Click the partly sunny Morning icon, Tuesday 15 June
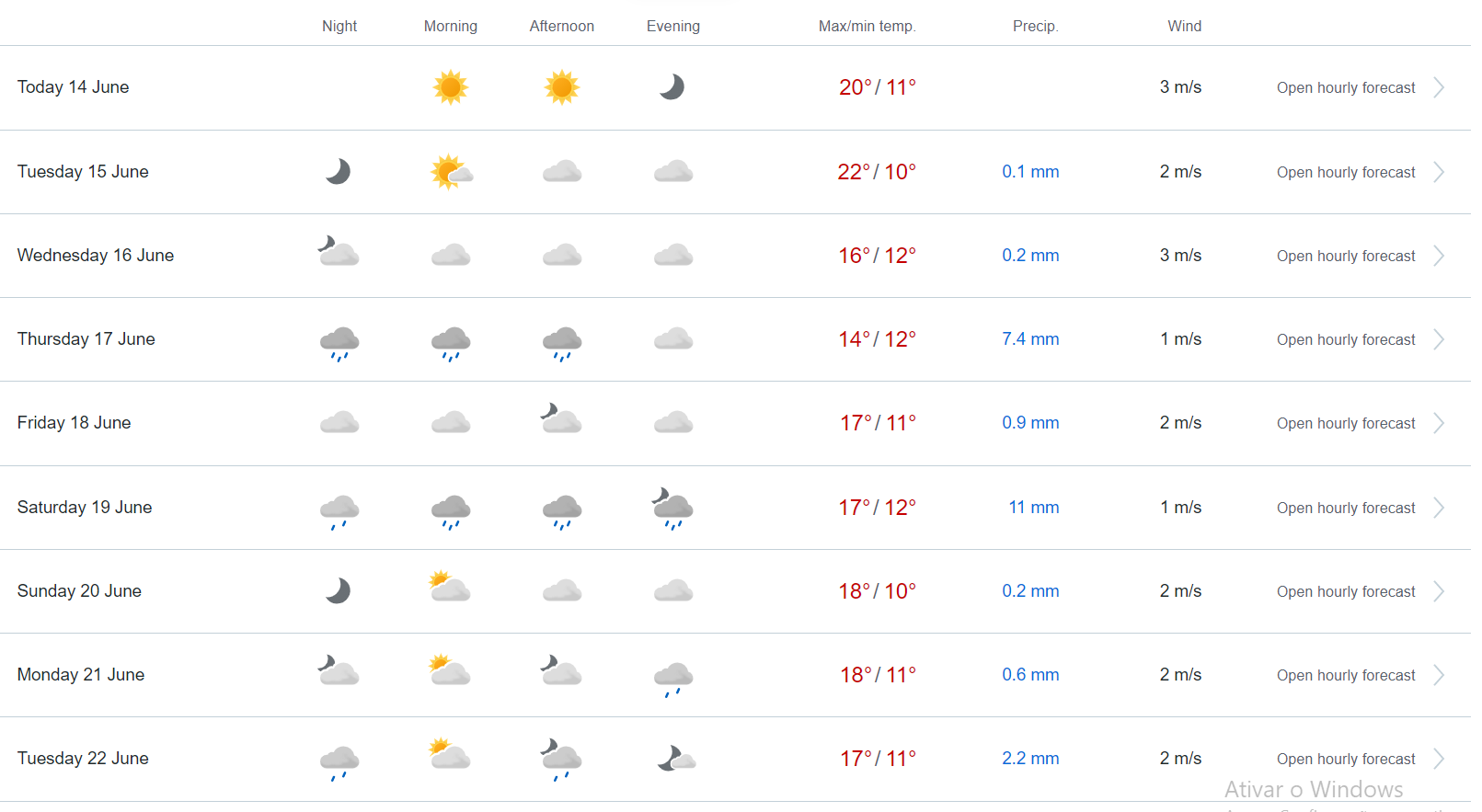Image resolution: width=1482 pixels, height=812 pixels. pos(451,171)
